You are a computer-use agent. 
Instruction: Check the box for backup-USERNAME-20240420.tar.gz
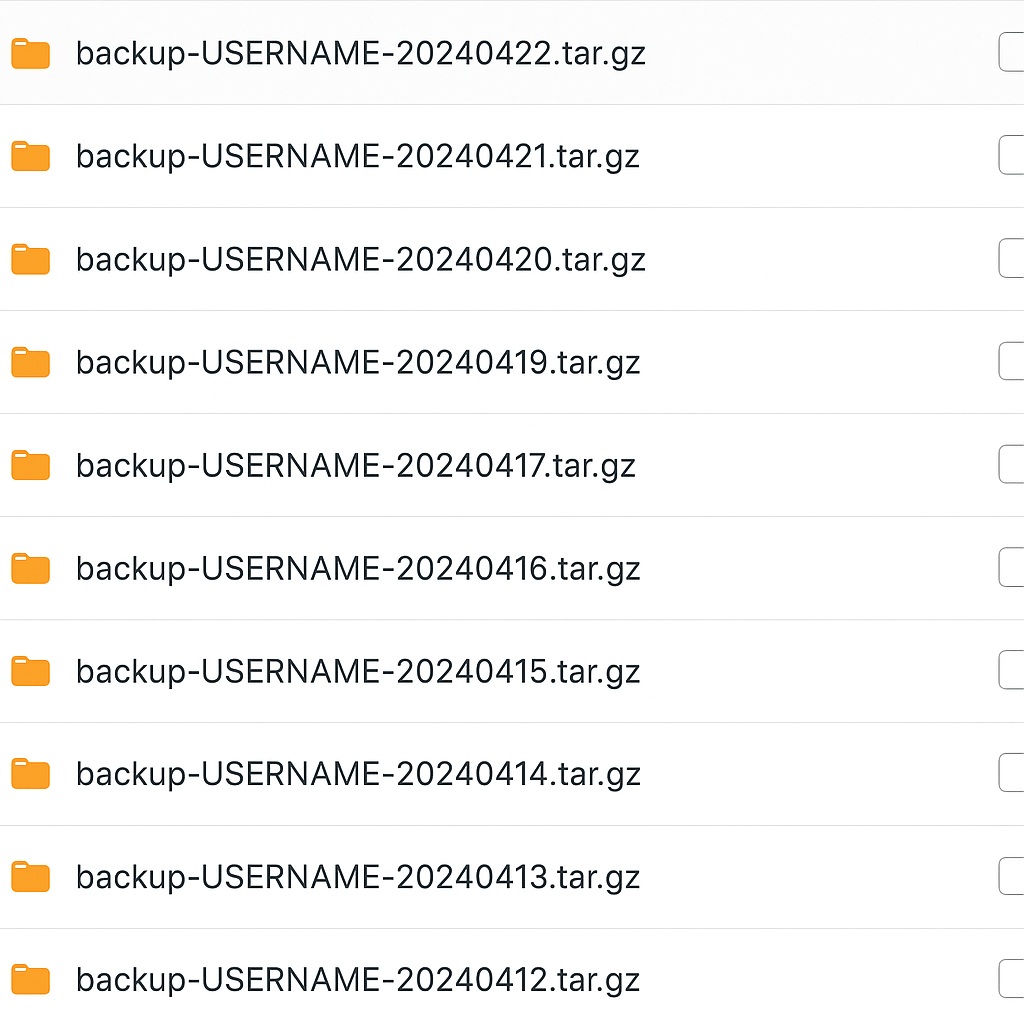coord(1012,259)
